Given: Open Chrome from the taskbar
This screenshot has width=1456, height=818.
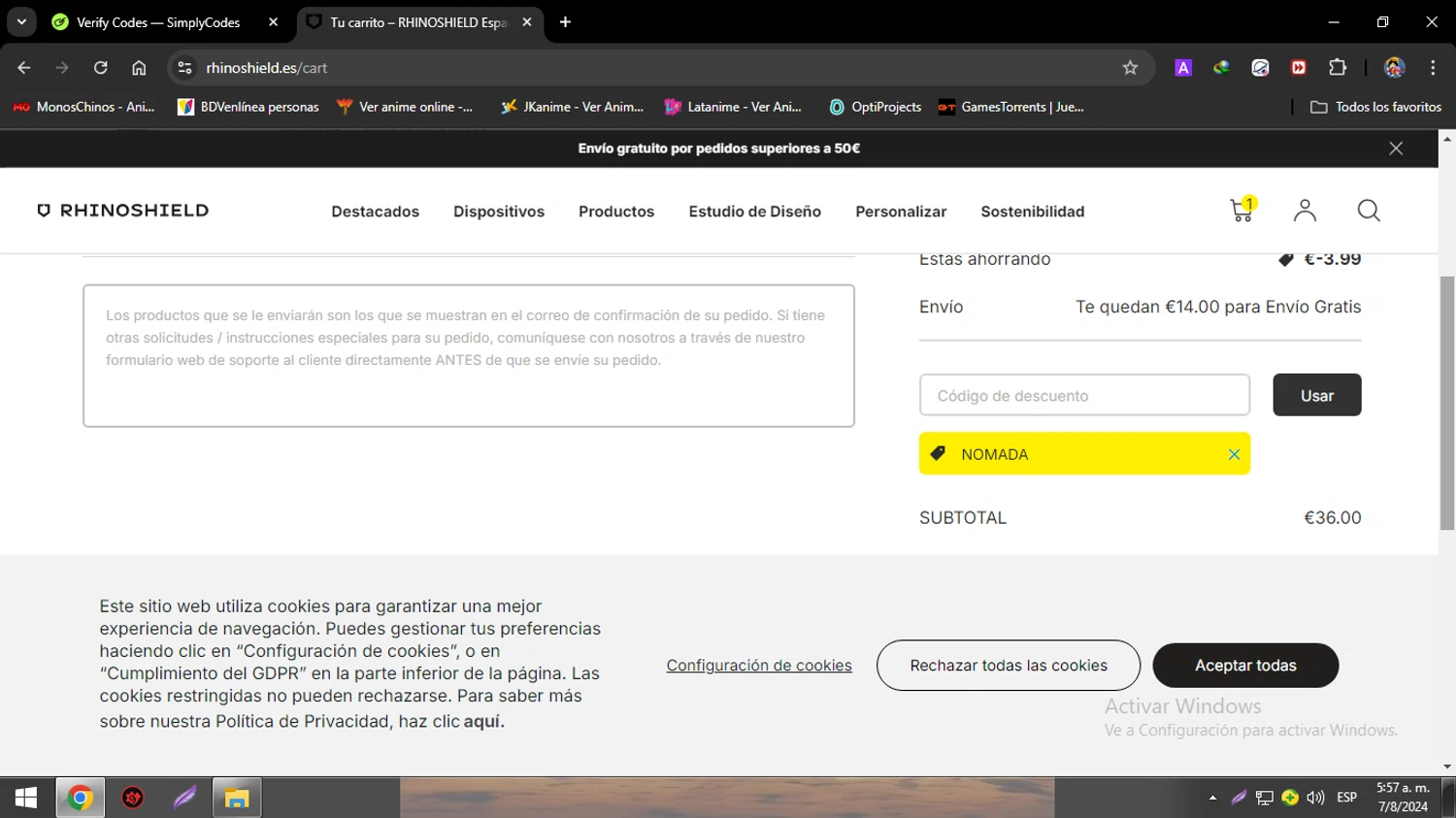Looking at the screenshot, I should coord(81,798).
